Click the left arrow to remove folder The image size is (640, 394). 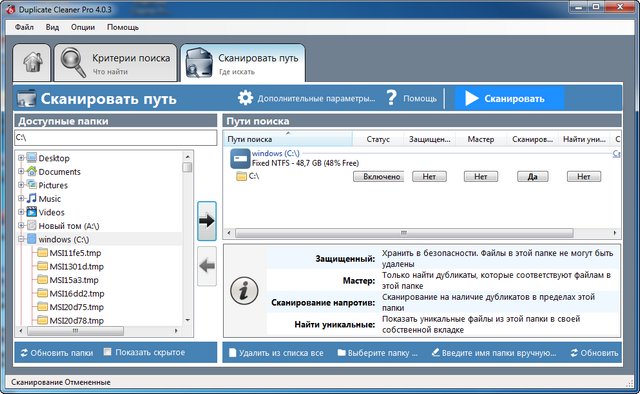(x=207, y=266)
